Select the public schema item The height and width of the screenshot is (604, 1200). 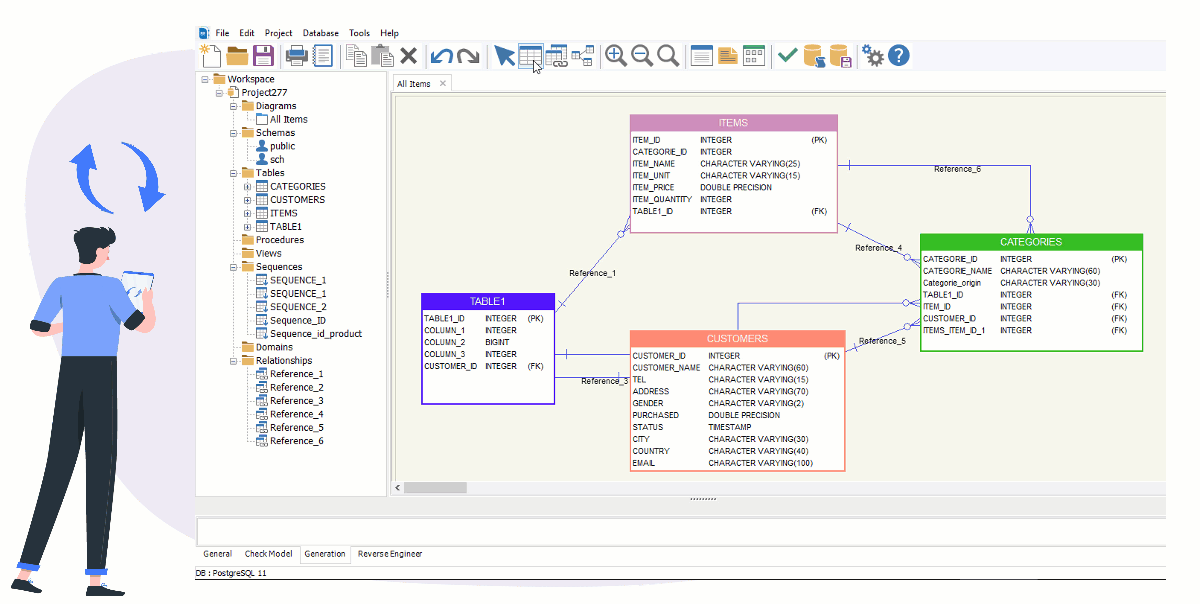point(282,146)
